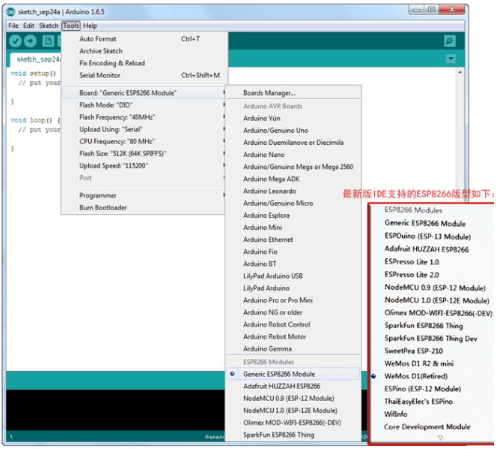Viewport: 504px width, 449px height.
Task: Expand the Upload Speed "115200" submenu
Action: tap(145, 166)
